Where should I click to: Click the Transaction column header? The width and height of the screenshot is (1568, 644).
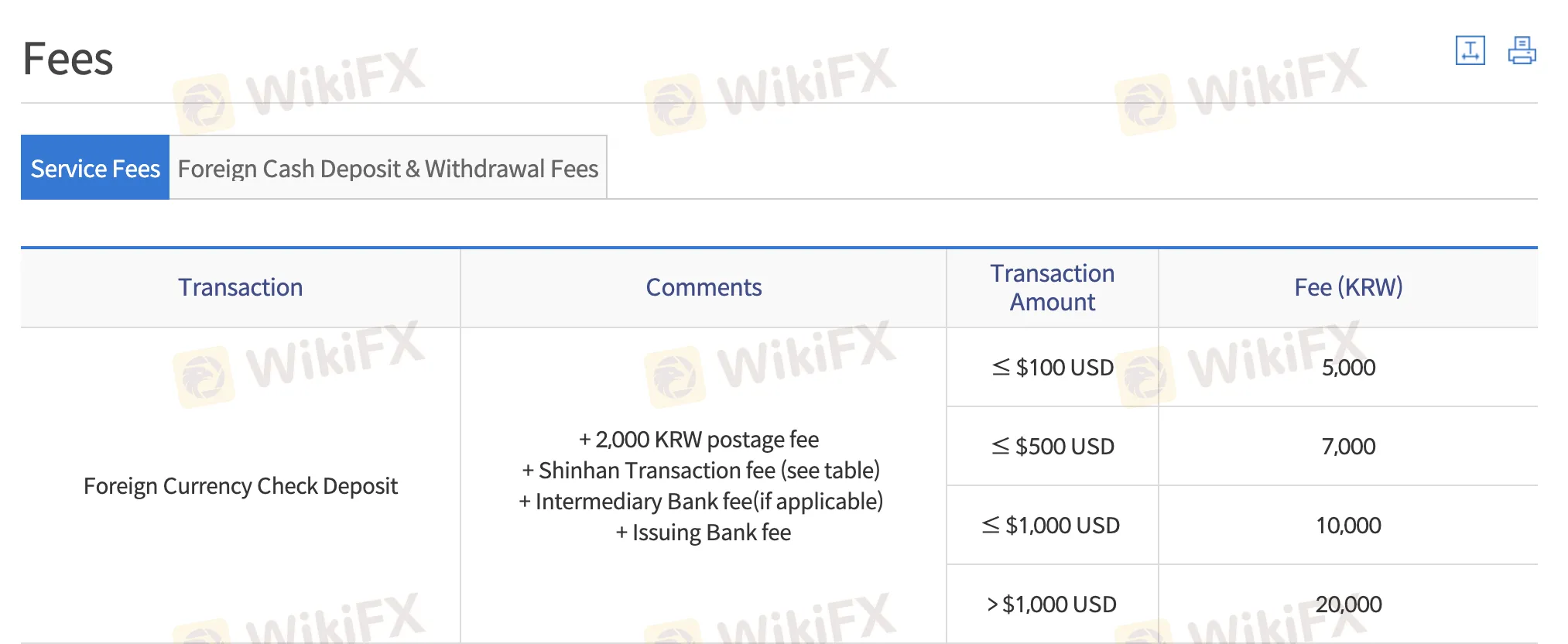point(240,287)
